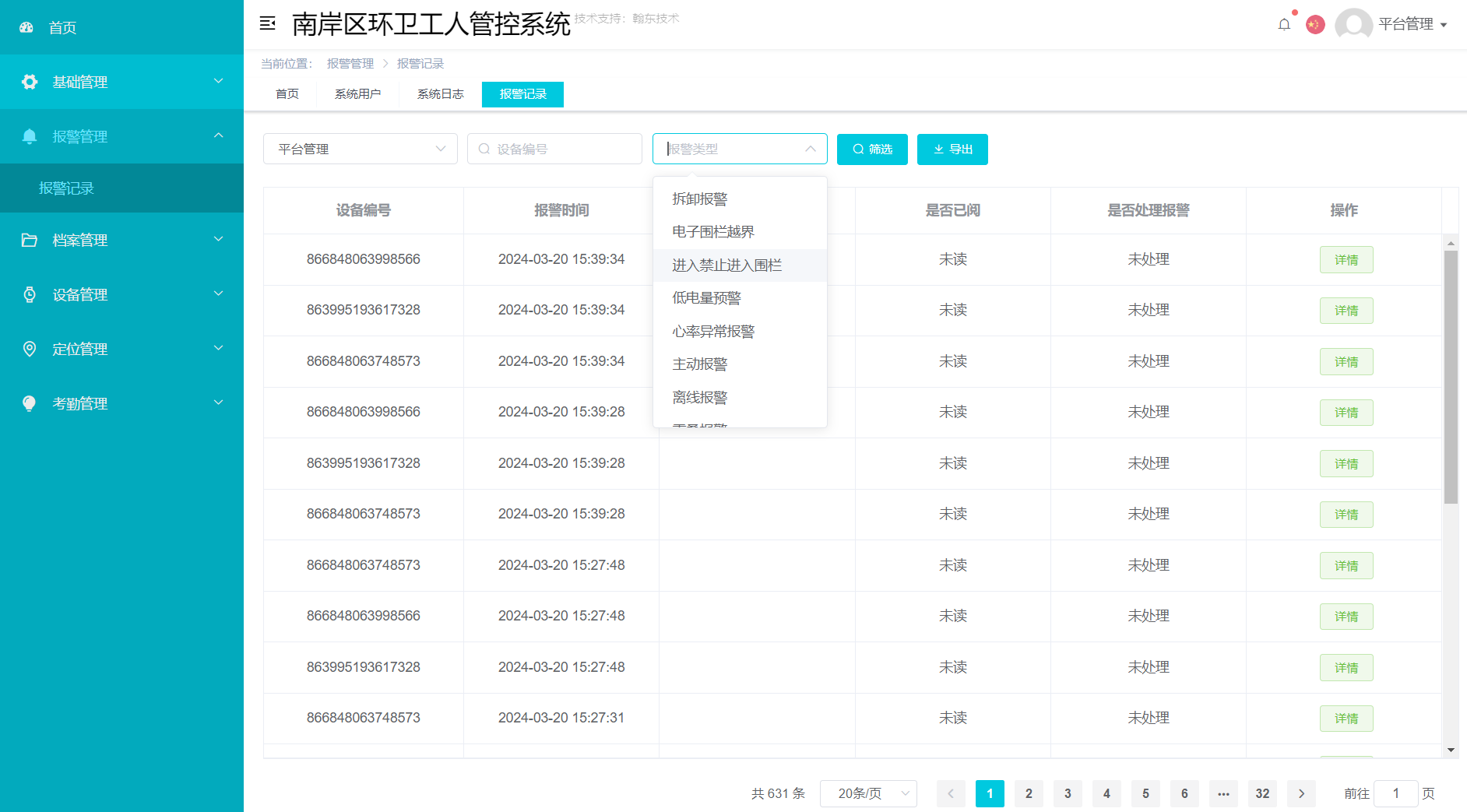Image resolution: width=1467 pixels, height=812 pixels.
Task: Select the active 报警记录 tab
Action: (522, 94)
